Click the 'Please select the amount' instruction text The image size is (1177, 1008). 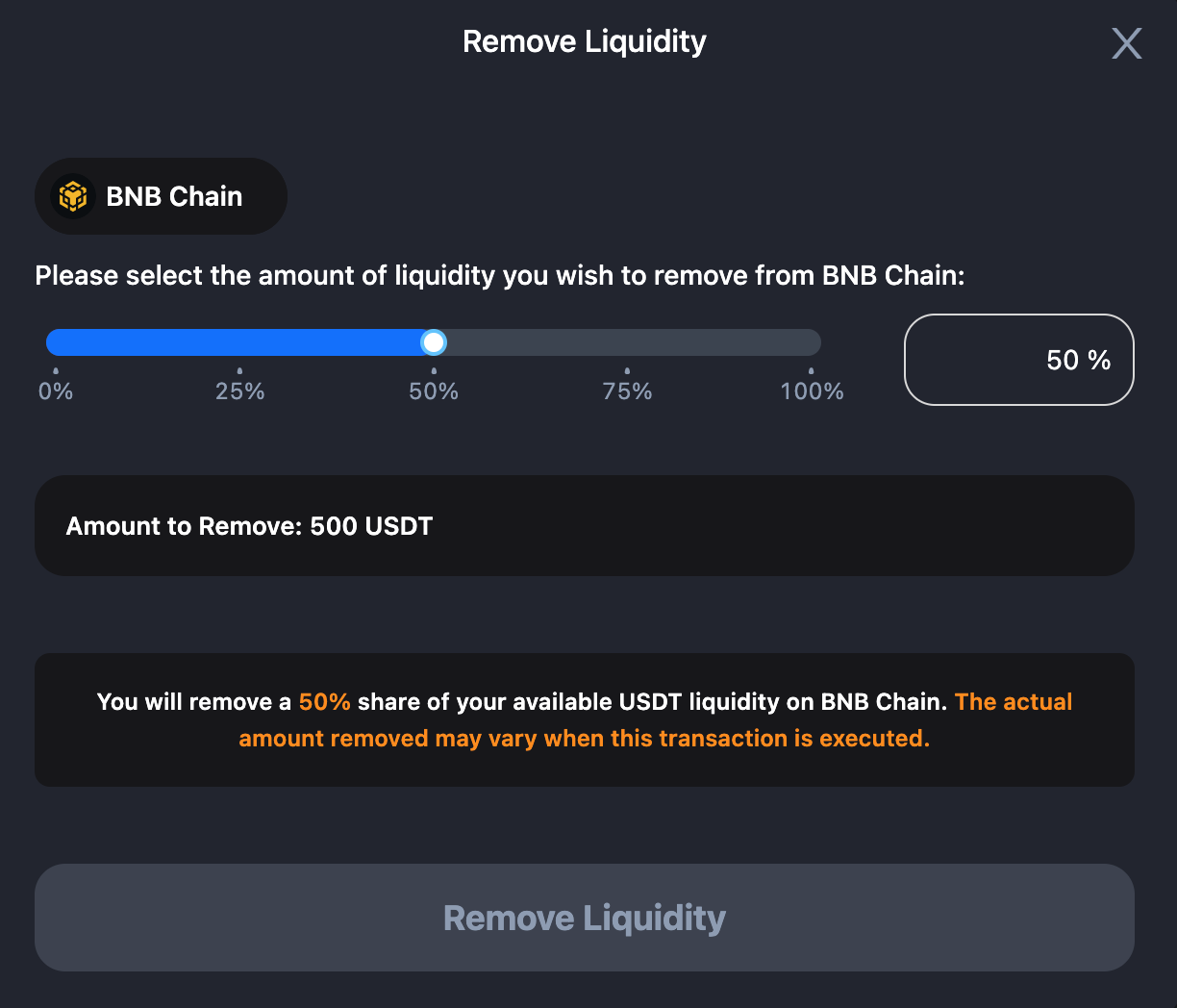[499, 276]
